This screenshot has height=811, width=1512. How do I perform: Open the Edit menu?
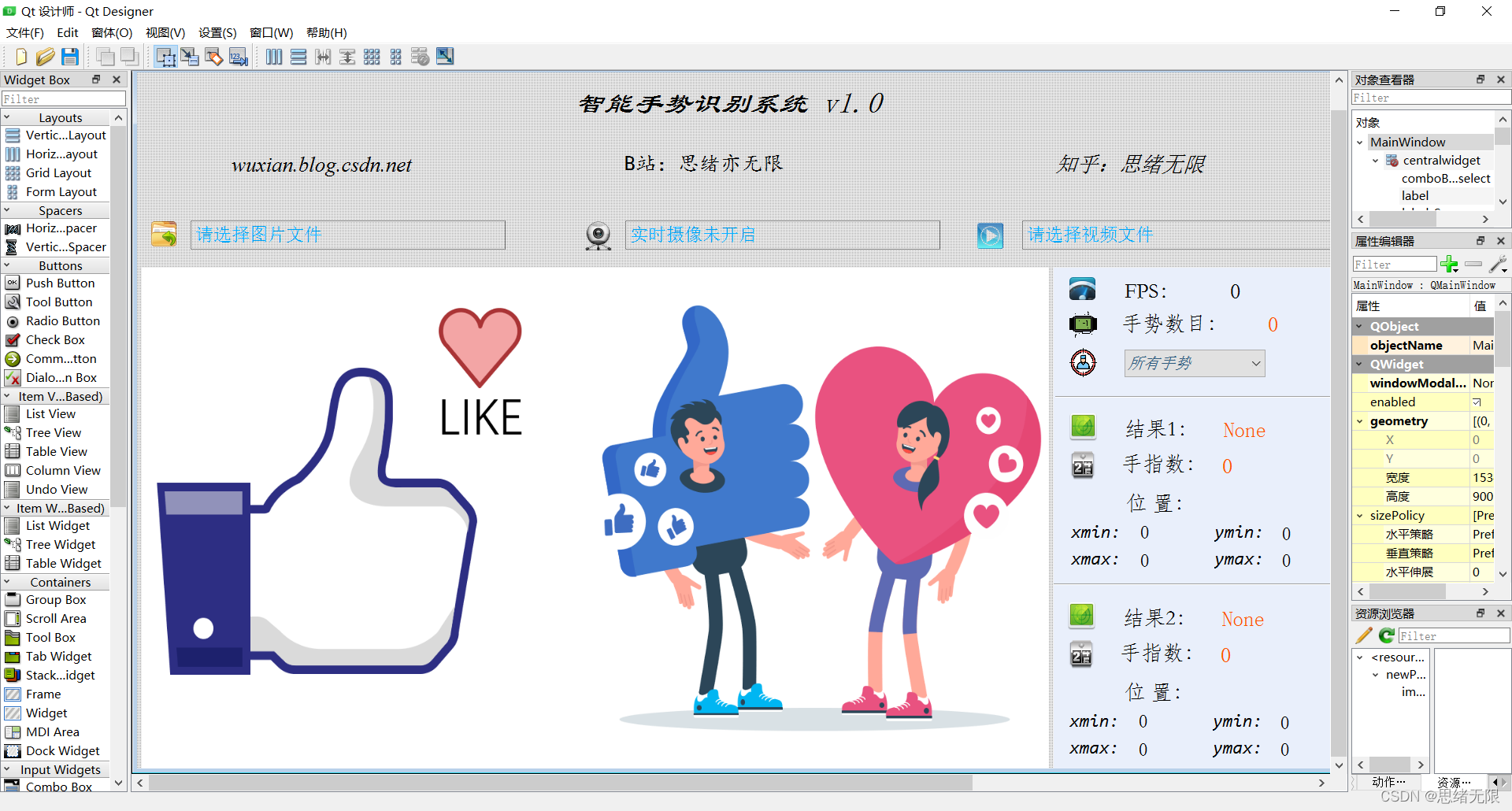68,32
